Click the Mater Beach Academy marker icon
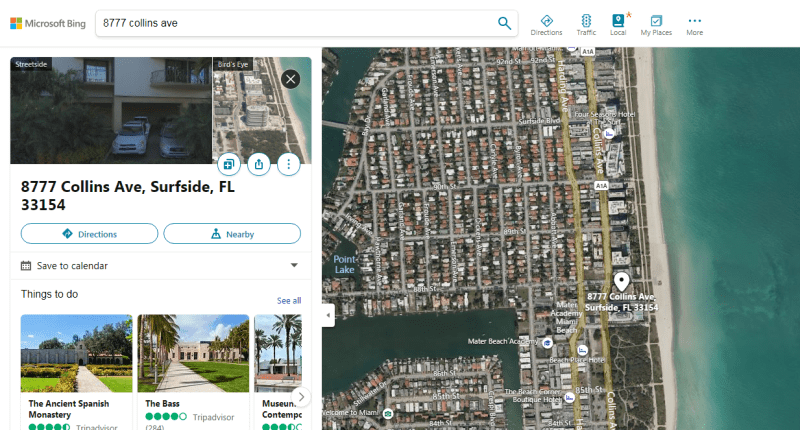 (547, 343)
